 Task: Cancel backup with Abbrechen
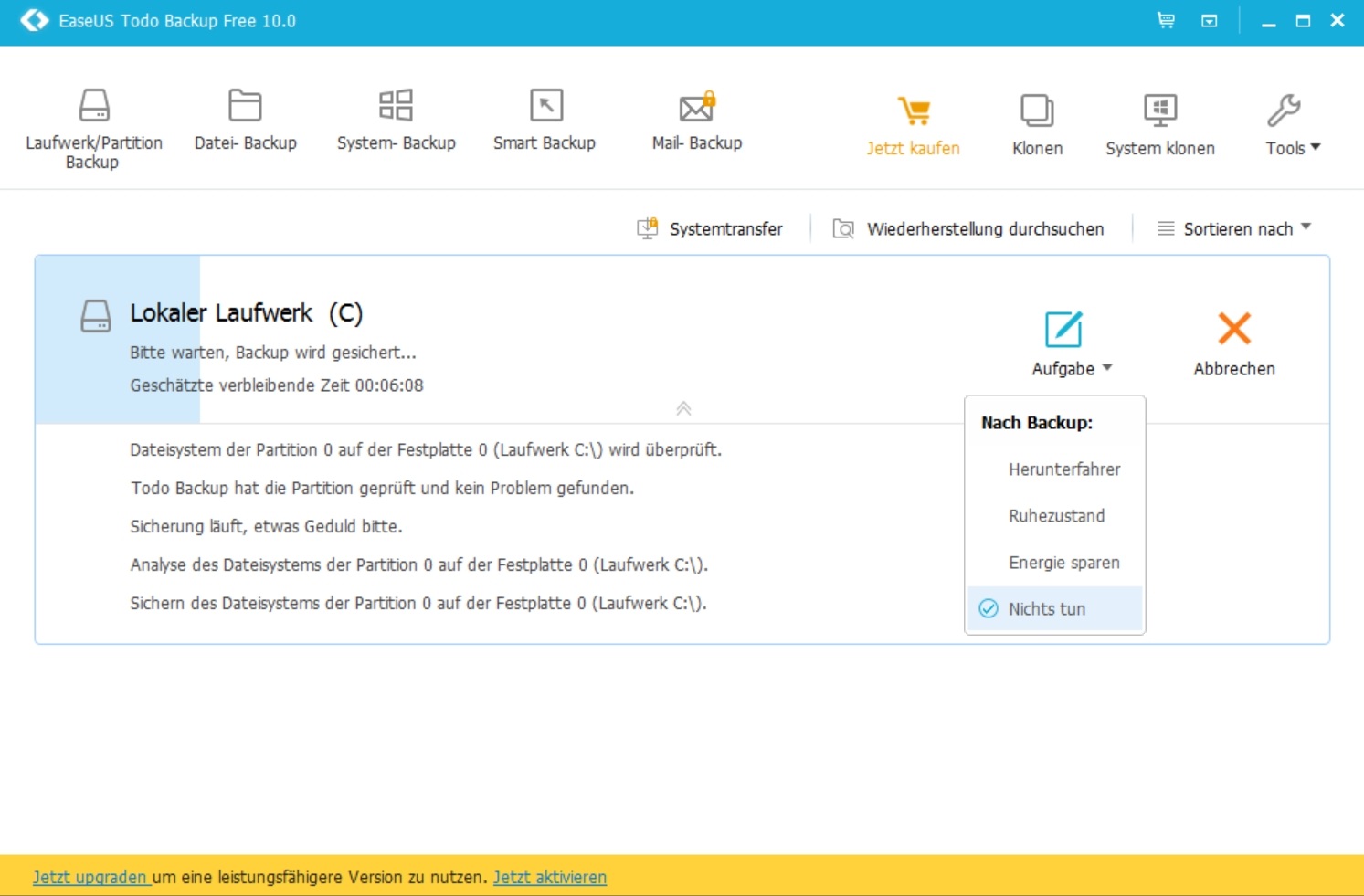click(1233, 343)
